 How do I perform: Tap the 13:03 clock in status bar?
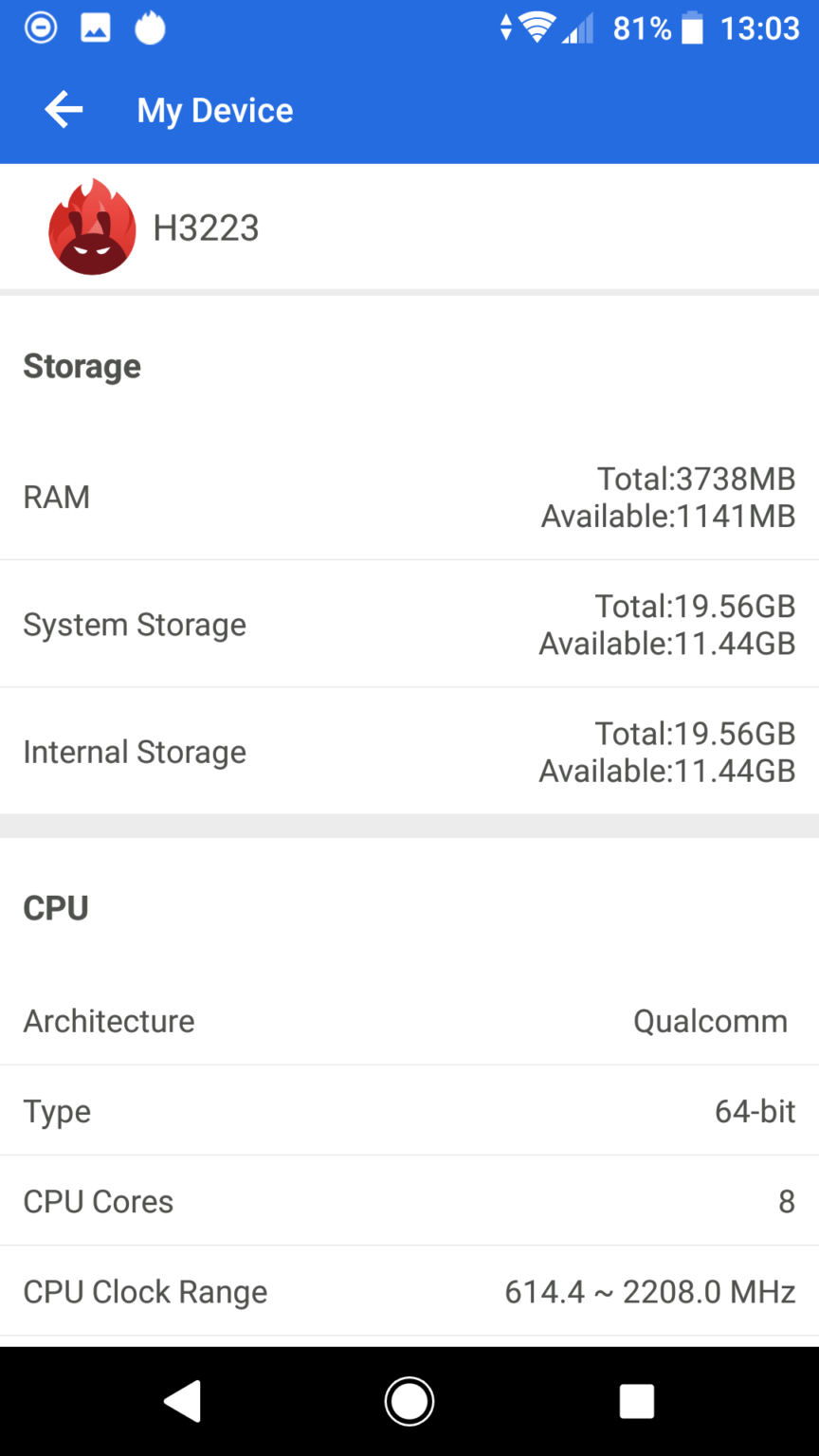[x=759, y=28]
